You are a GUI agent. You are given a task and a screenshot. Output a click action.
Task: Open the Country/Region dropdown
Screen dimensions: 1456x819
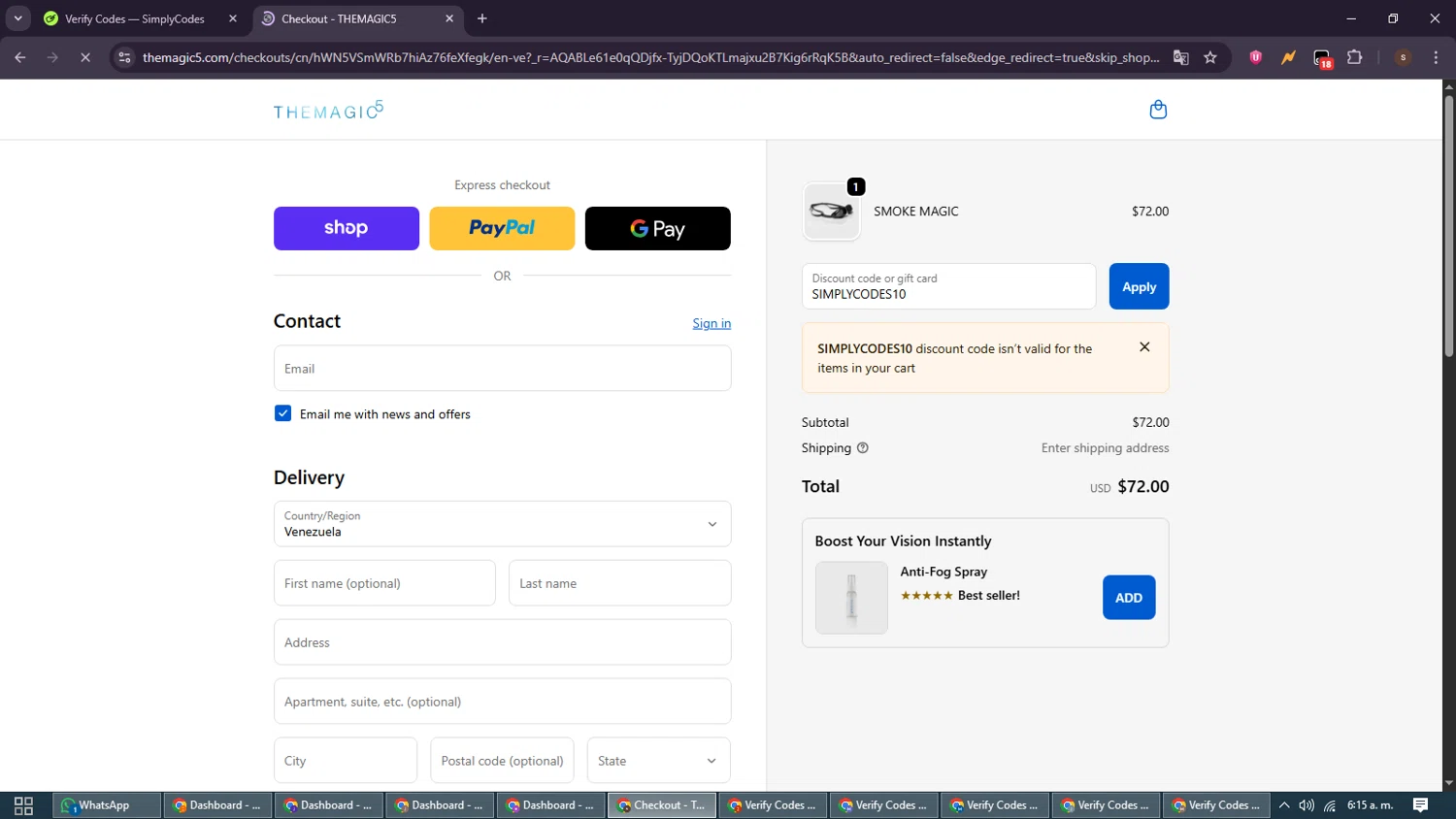(502, 524)
